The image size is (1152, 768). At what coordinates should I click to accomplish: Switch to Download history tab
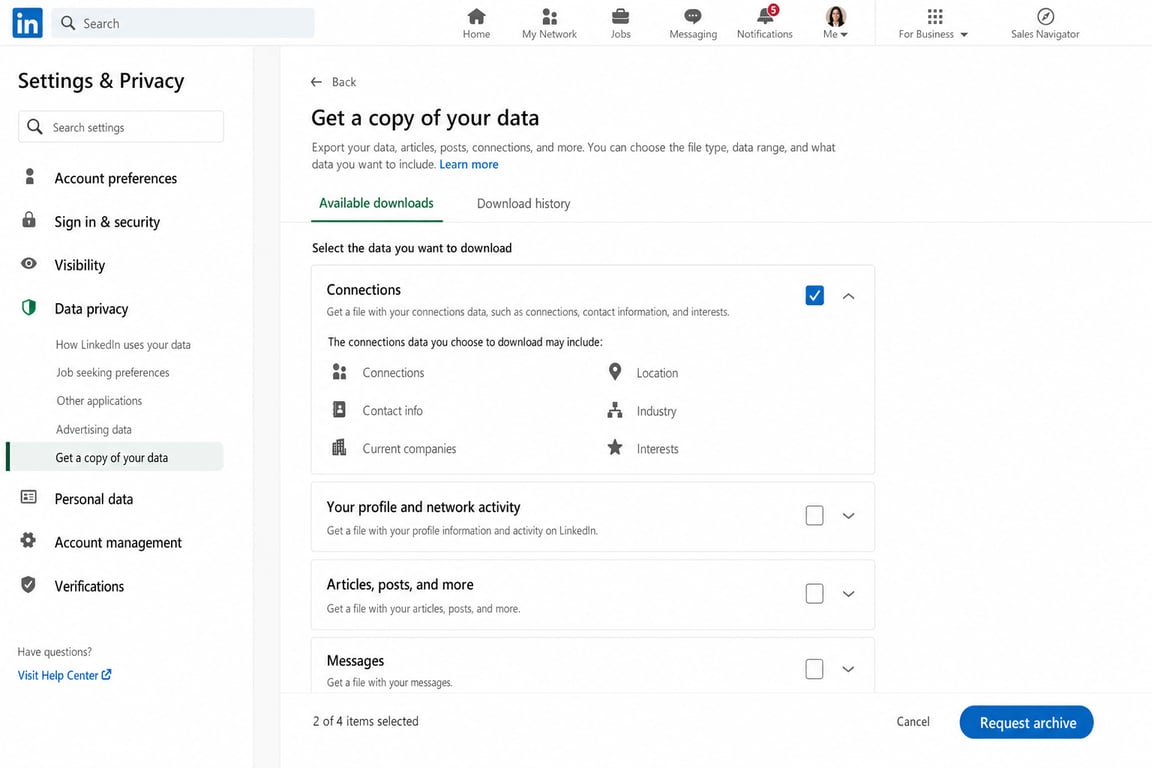coord(523,204)
